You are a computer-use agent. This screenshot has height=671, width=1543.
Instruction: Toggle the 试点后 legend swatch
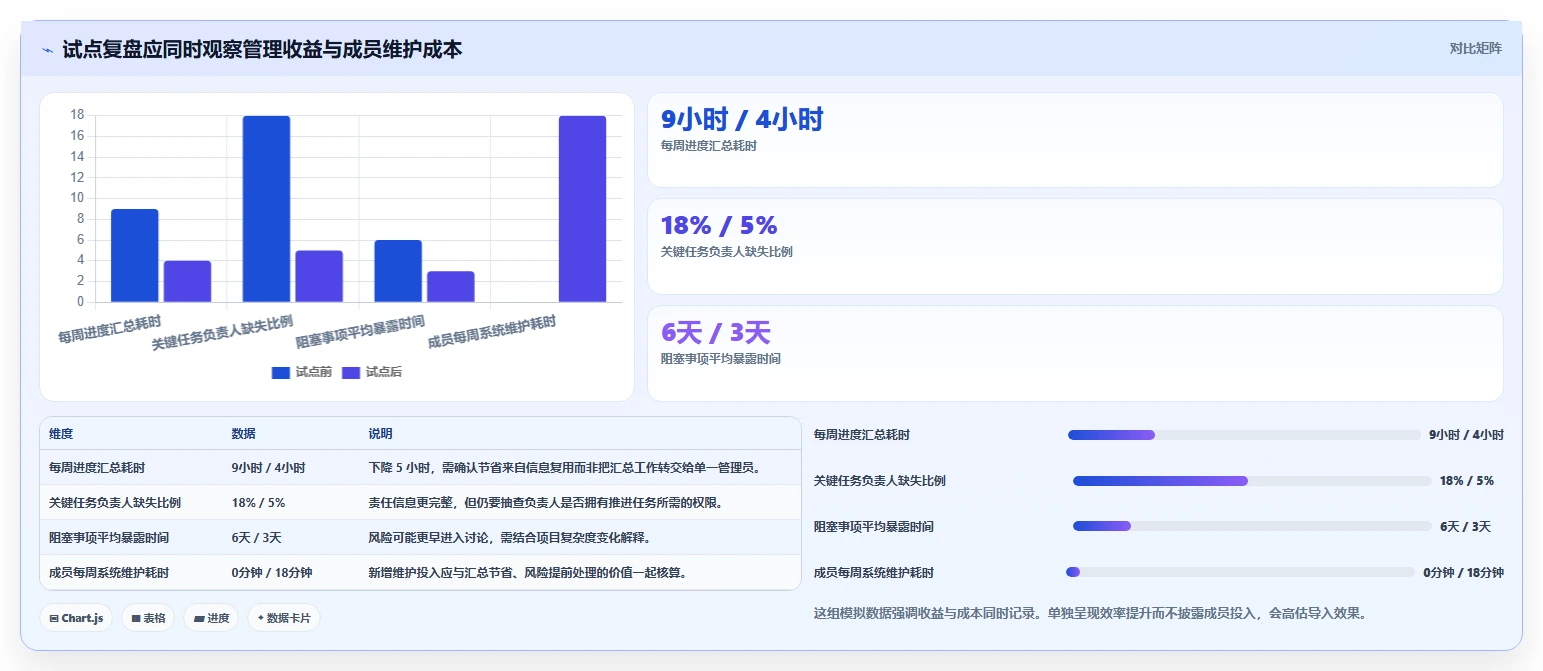click(351, 373)
